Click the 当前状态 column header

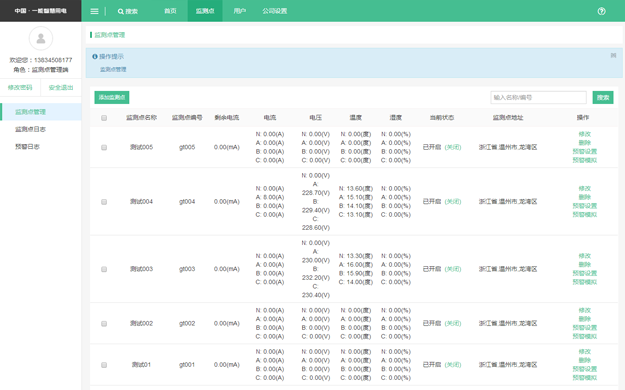pyautogui.click(x=442, y=118)
